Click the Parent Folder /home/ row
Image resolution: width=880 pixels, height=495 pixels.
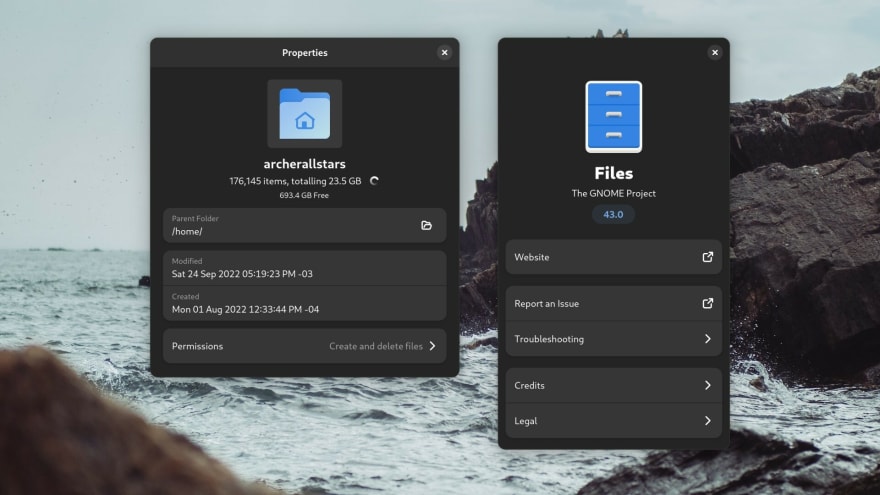305,226
